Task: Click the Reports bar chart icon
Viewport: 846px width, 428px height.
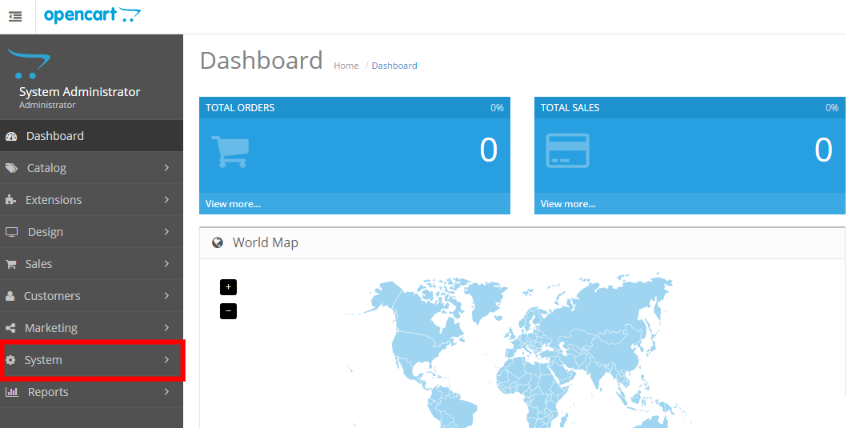Action: click(12, 392)
